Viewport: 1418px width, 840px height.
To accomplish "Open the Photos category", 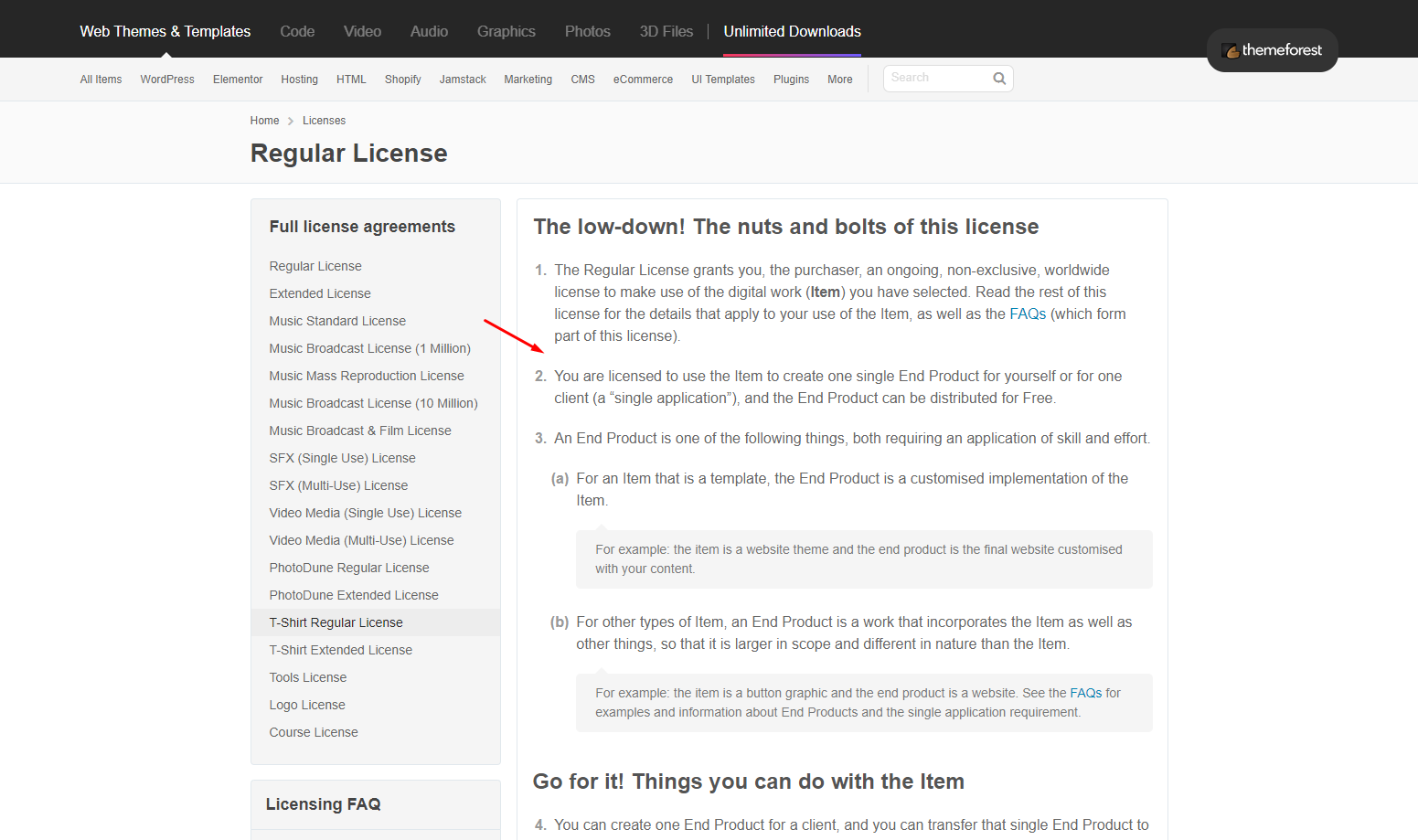I will [x=588, y=31].
